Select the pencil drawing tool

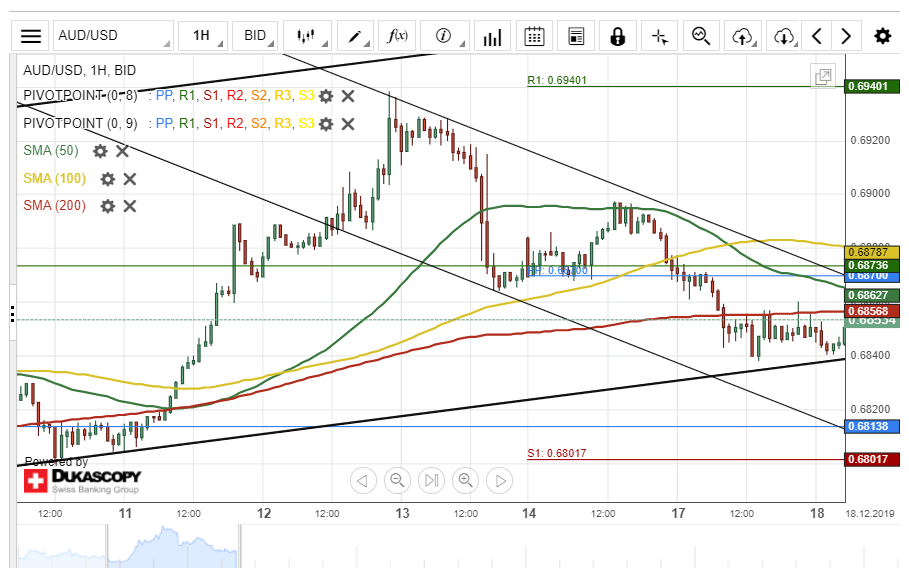pos(354,36)
